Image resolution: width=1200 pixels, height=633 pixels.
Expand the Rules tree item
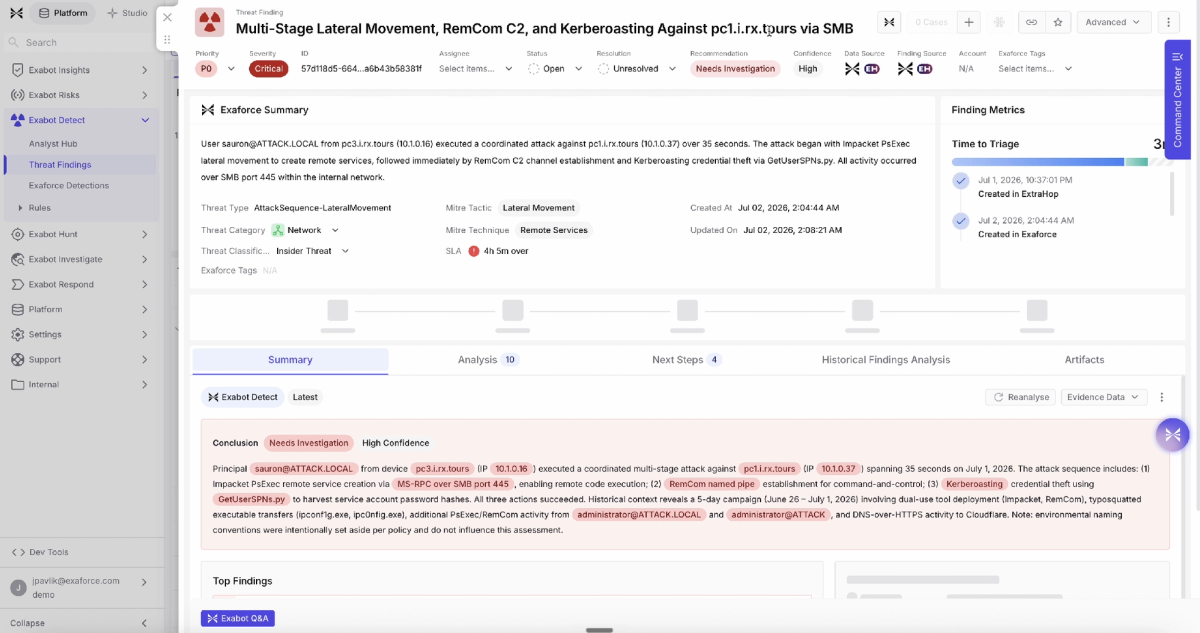tap(21, 208)
